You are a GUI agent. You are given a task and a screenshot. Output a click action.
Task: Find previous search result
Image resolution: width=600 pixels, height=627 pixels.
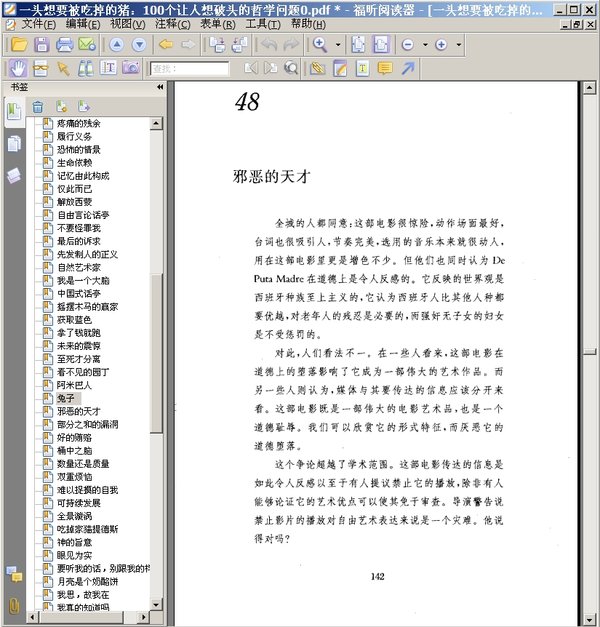251,68
